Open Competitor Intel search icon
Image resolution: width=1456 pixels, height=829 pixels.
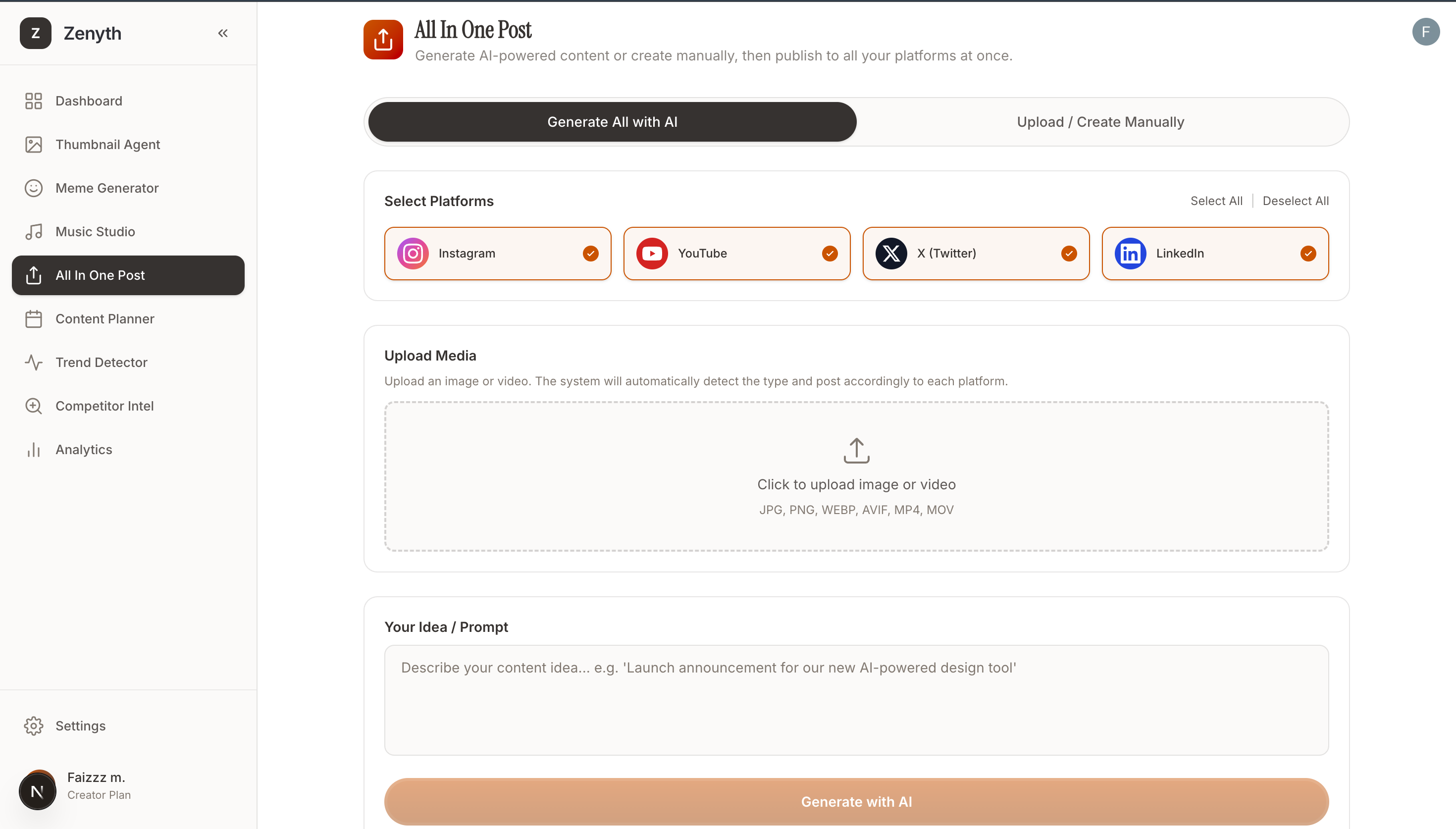(34, 406)
